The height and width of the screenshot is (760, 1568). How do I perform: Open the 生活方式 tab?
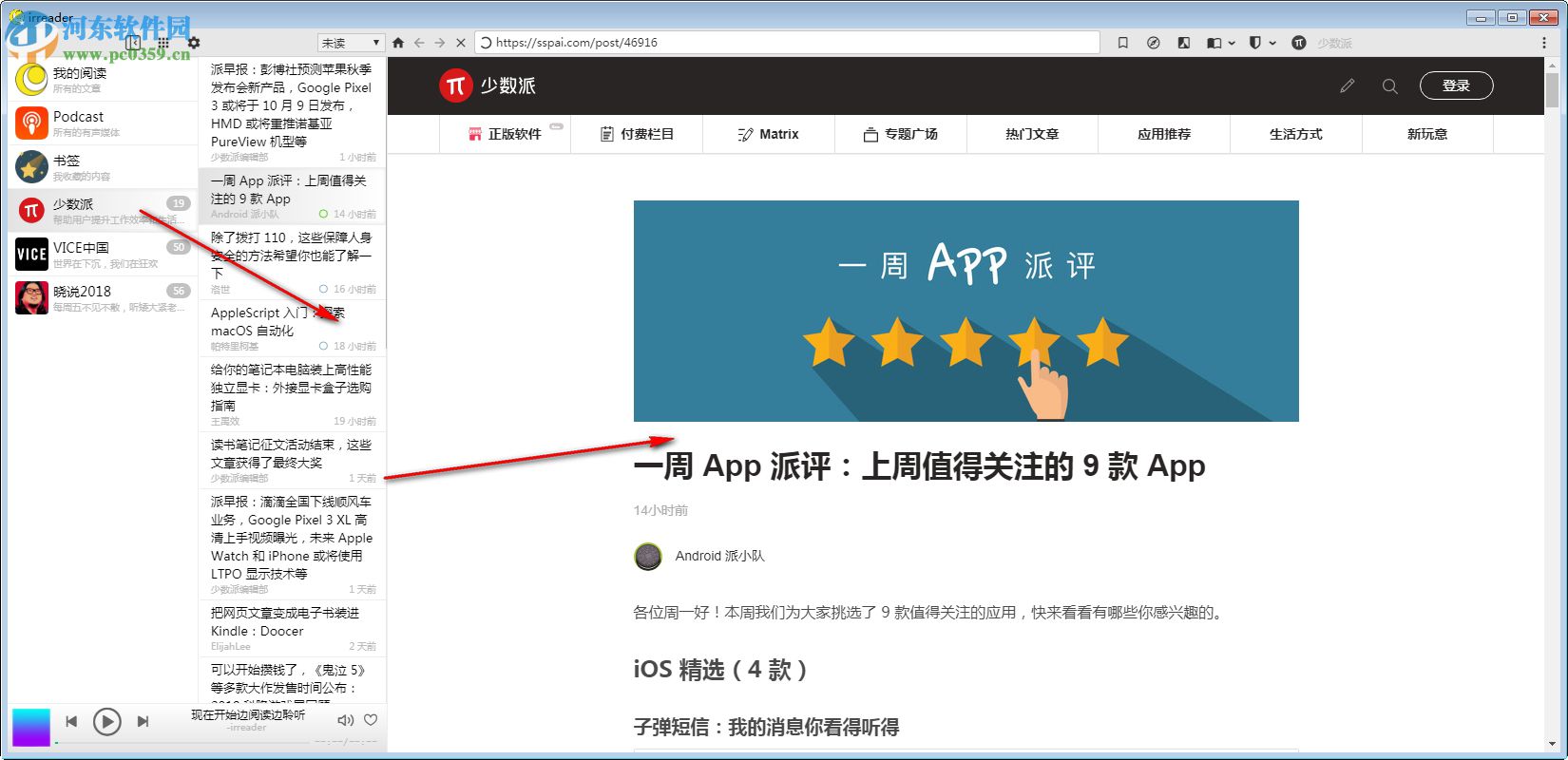tap(1296, 134)
